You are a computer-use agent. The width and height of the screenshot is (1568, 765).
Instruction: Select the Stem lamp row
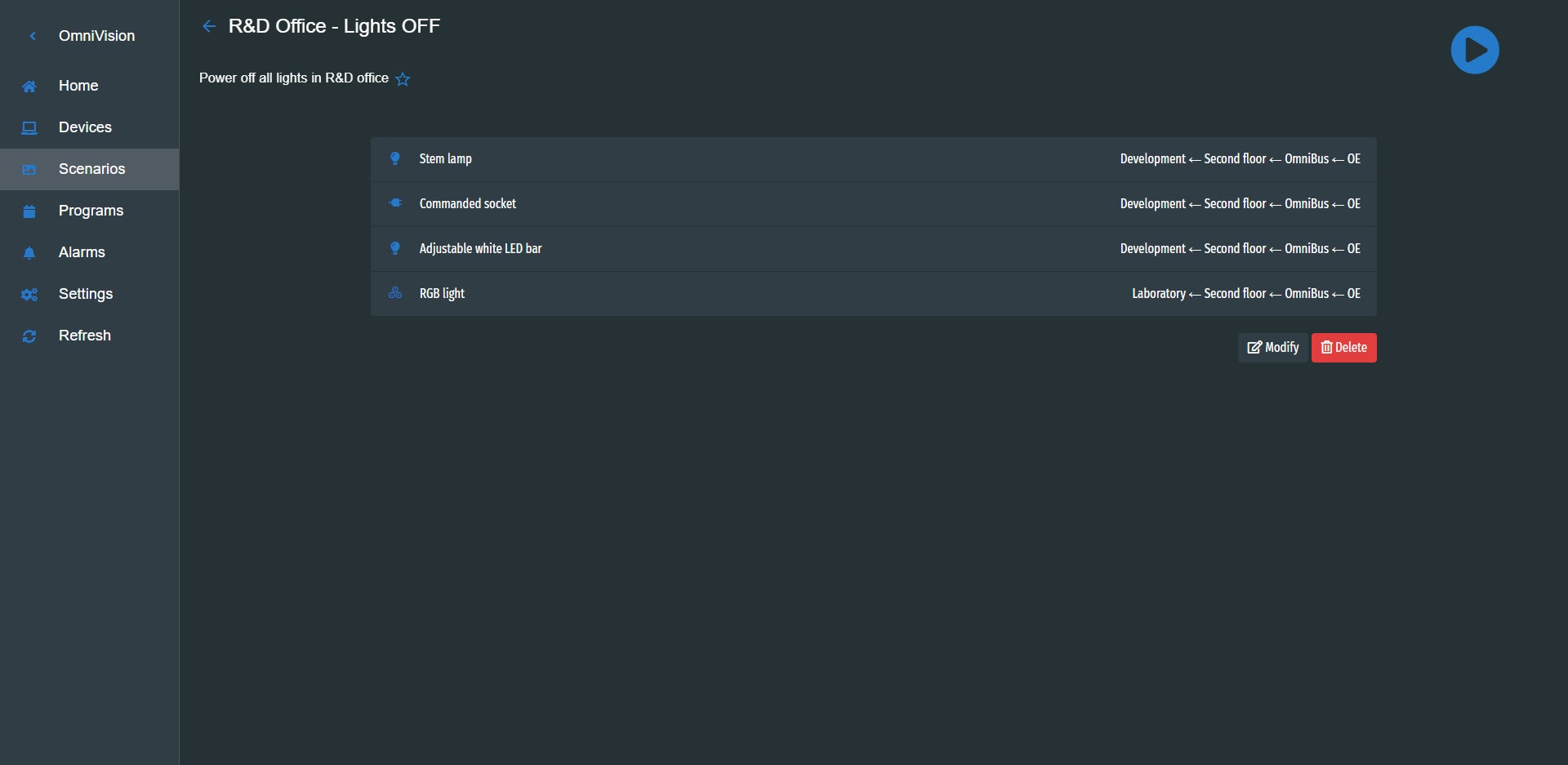pos(873,159)
